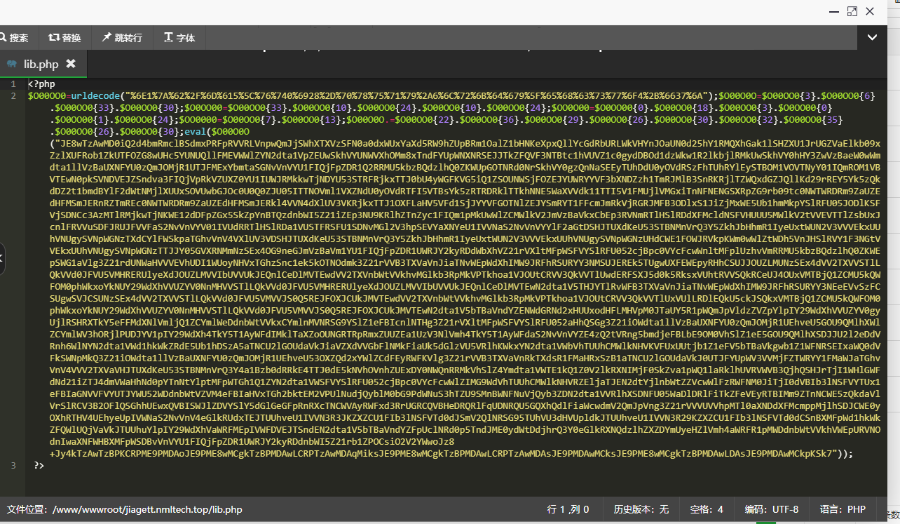Click the 行 1, 列 0 cursor position
The width and height of the screenshot is (900, 524).
point(565,509)
